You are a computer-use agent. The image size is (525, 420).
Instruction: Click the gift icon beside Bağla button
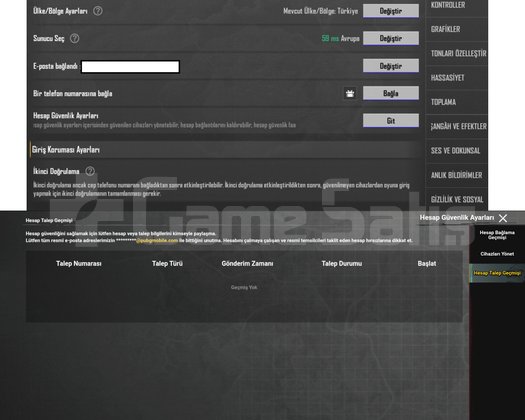pos(350,93)
